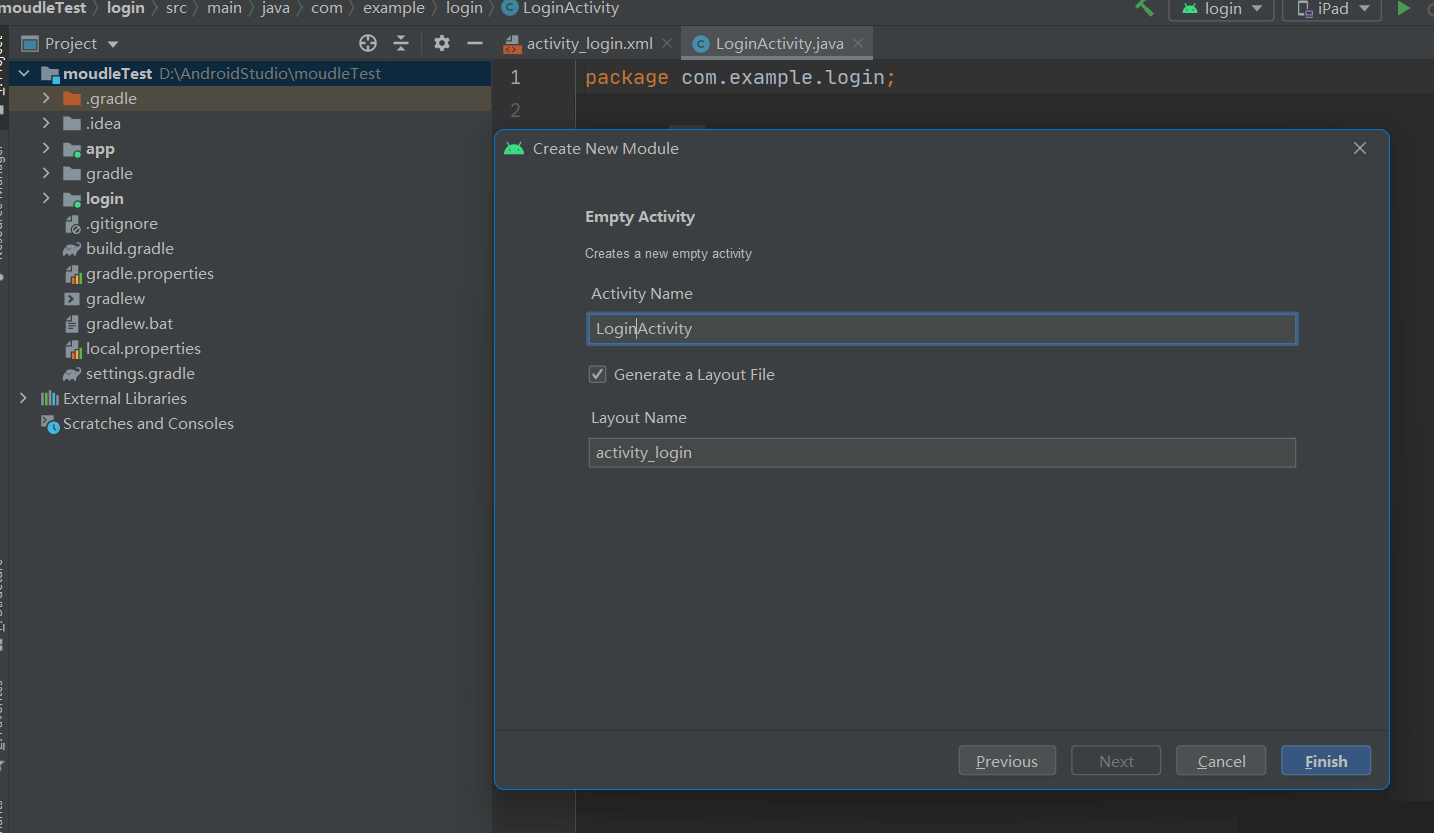Collapse all in the Project panel
The width and height of the screenshot is (1434, 833).
coord(401,43)
